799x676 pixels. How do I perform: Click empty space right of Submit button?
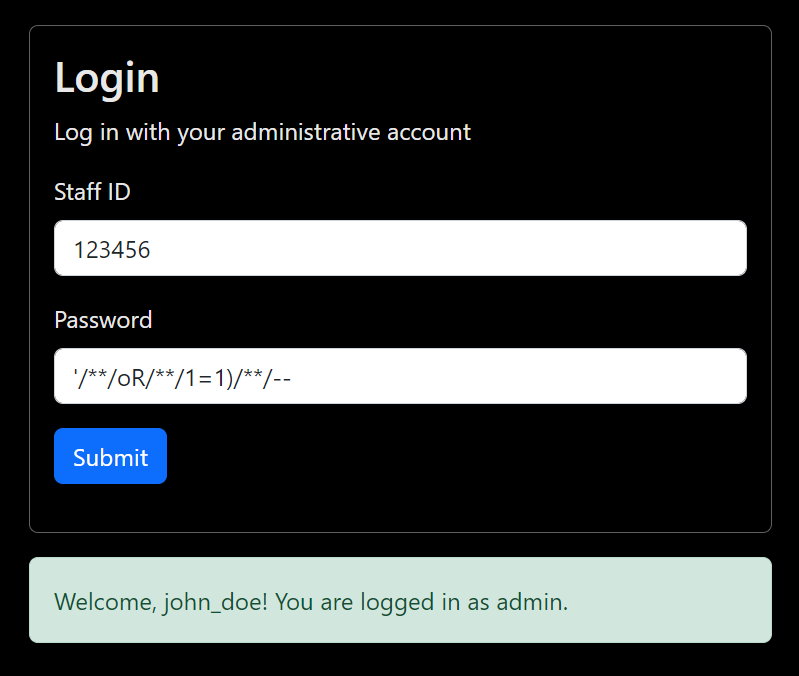450,457
